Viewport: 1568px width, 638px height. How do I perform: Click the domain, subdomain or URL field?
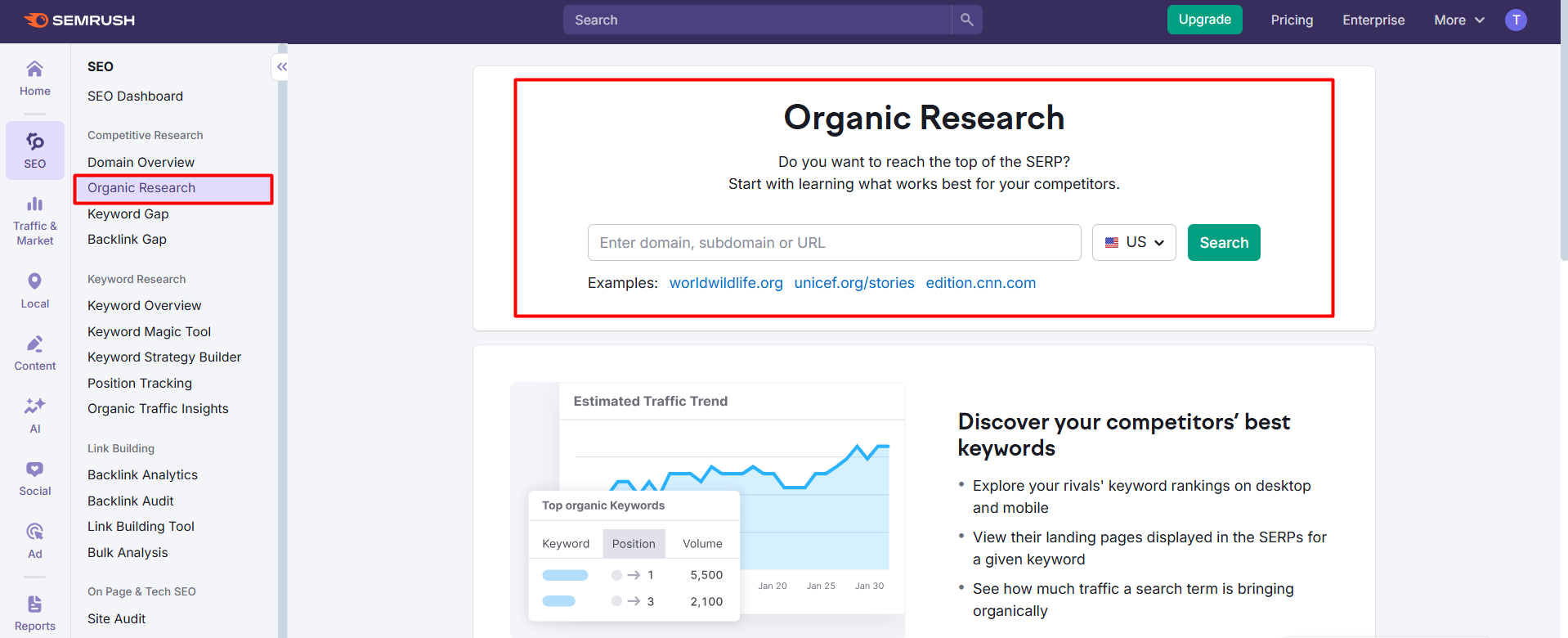point(835,243)
